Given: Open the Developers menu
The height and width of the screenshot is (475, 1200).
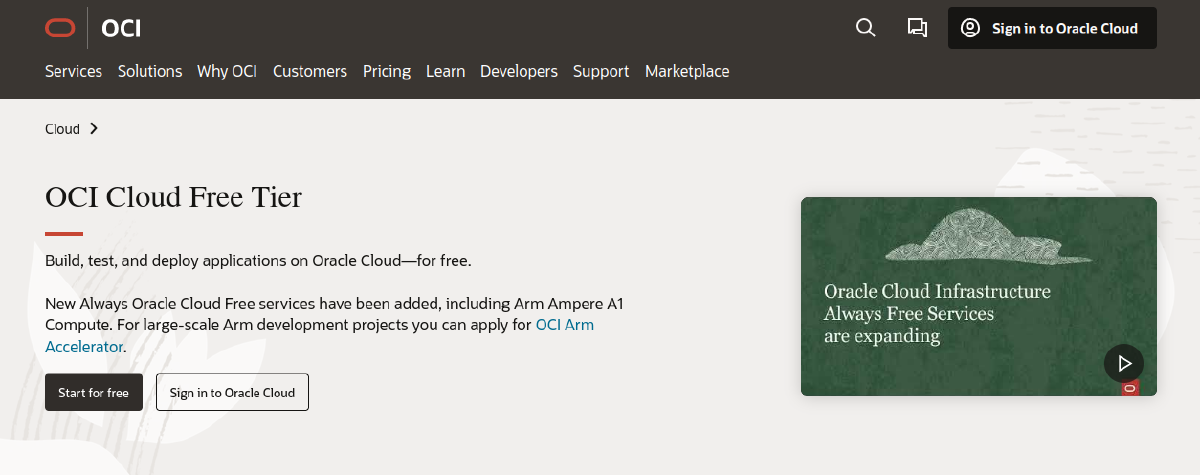Looking at the screenshot, I should tap(519, 71).
